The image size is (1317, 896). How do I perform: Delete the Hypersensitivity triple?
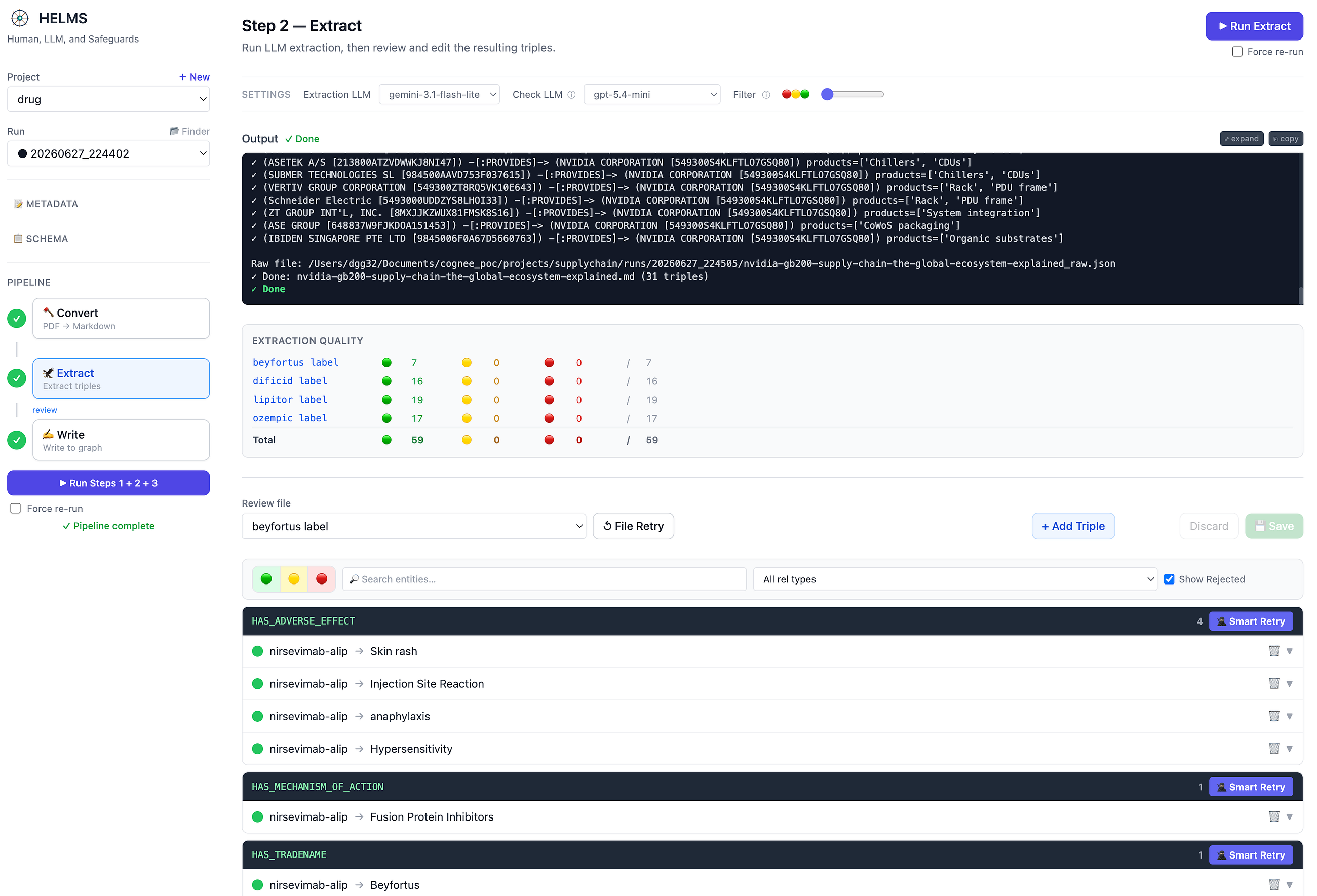[x=1273, y=749]
